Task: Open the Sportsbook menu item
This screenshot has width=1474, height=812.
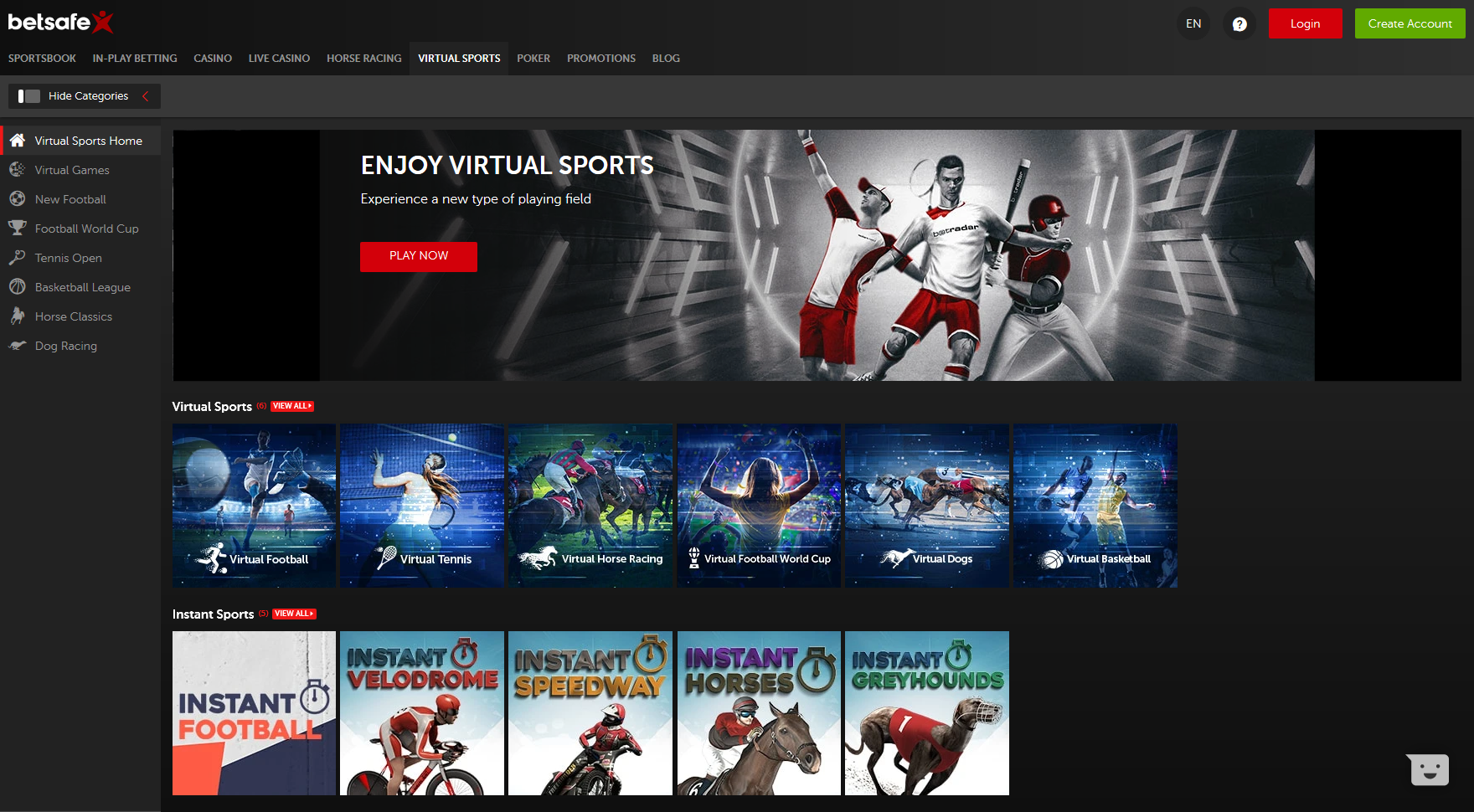Action: click(42, 59)
